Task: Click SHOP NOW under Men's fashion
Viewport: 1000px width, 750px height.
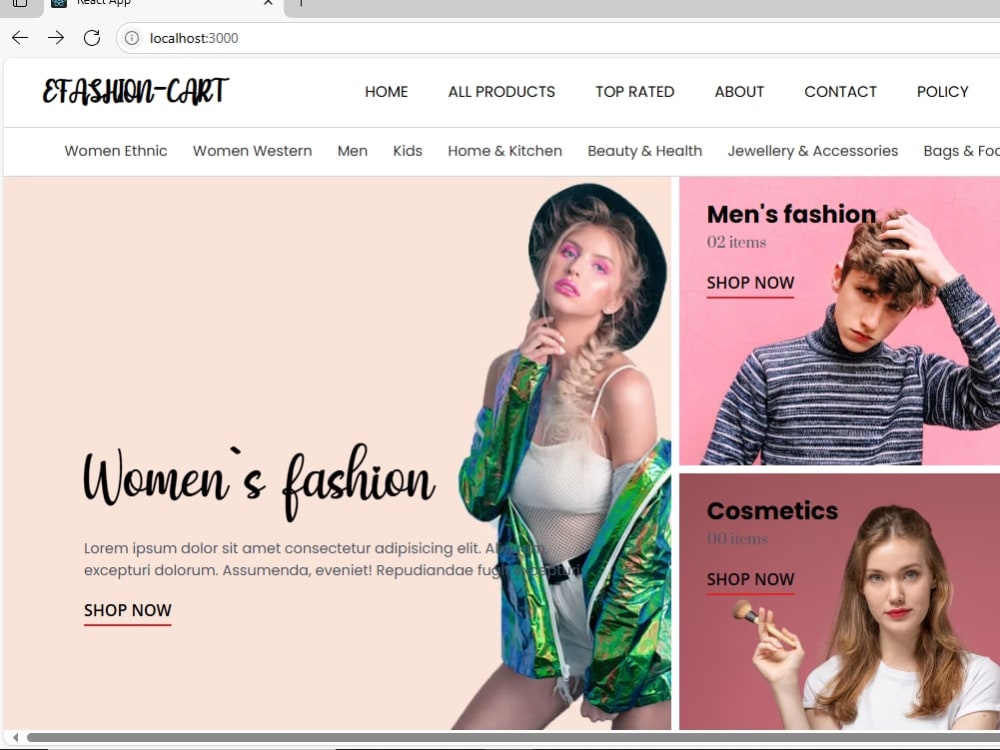Action: 750,284
